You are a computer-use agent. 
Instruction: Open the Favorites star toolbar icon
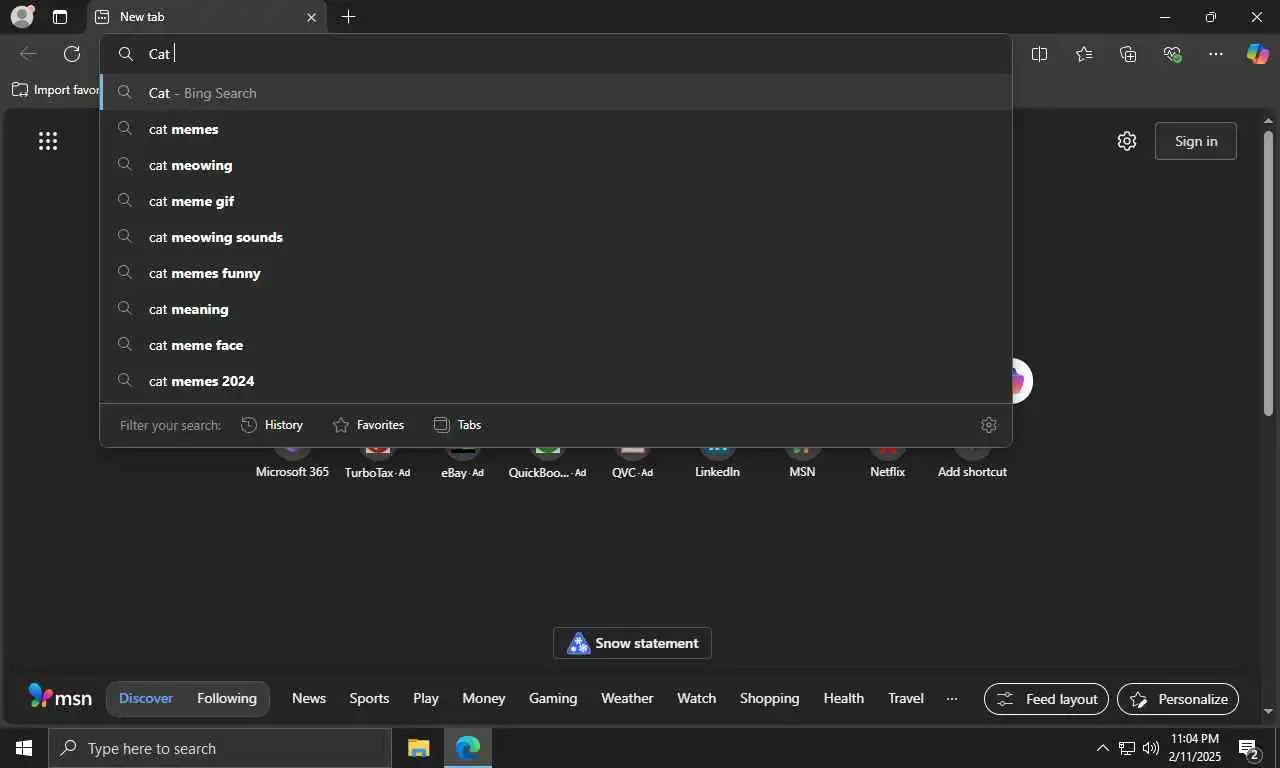point(1084,54)
